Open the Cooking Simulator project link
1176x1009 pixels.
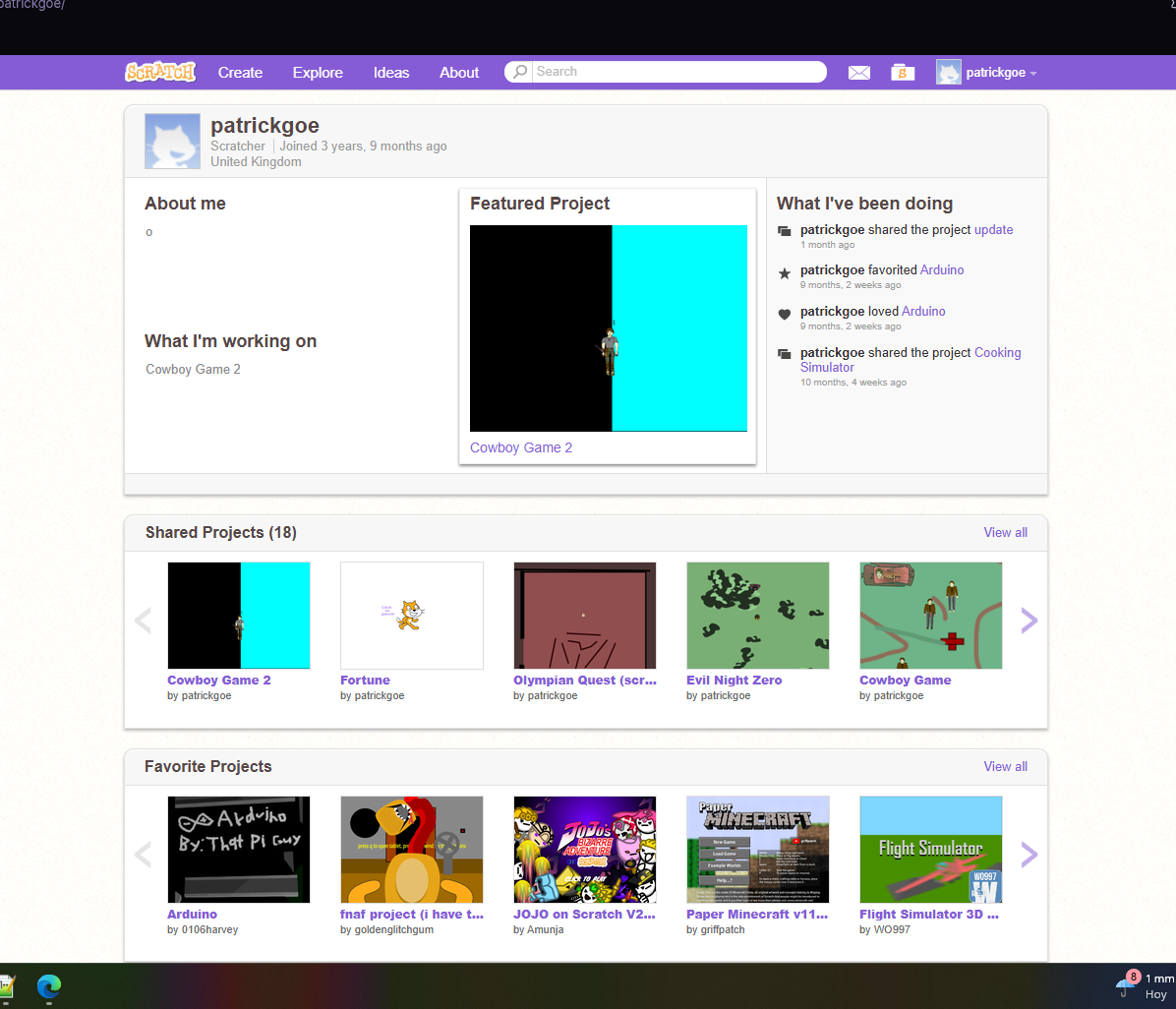click(997, 352)
